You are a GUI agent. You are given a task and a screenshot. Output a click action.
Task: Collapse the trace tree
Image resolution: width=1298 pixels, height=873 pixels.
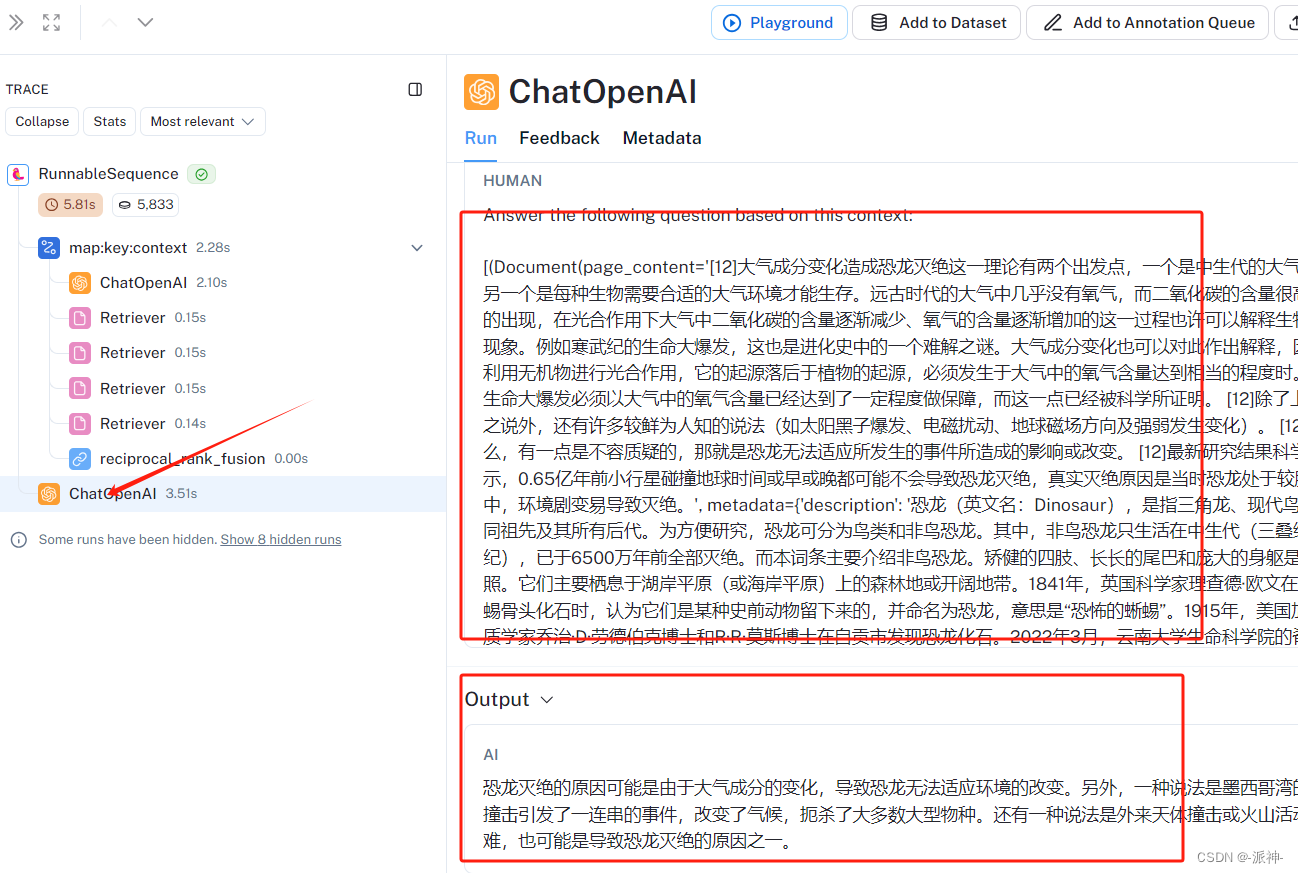point(42,121)
